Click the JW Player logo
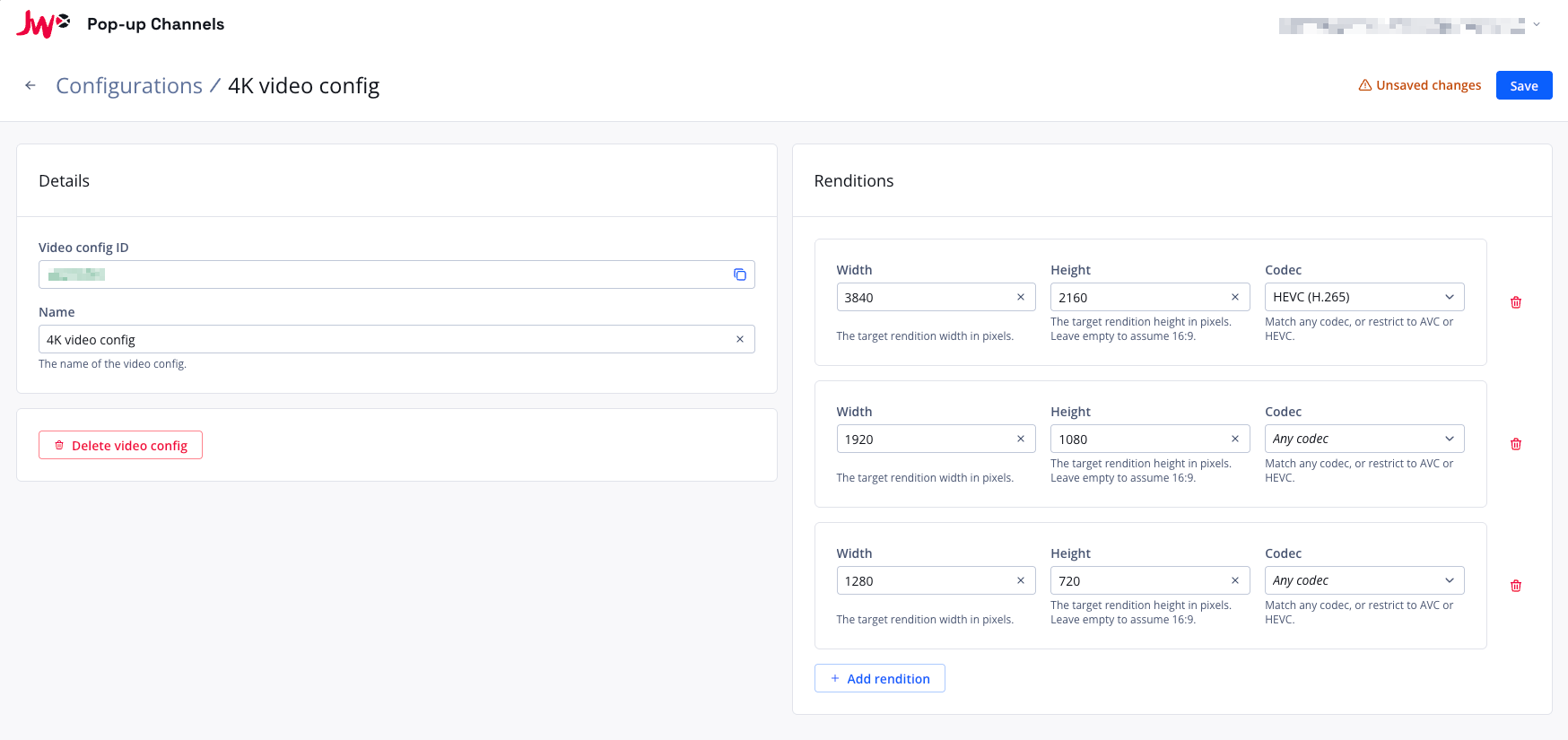 43,24
